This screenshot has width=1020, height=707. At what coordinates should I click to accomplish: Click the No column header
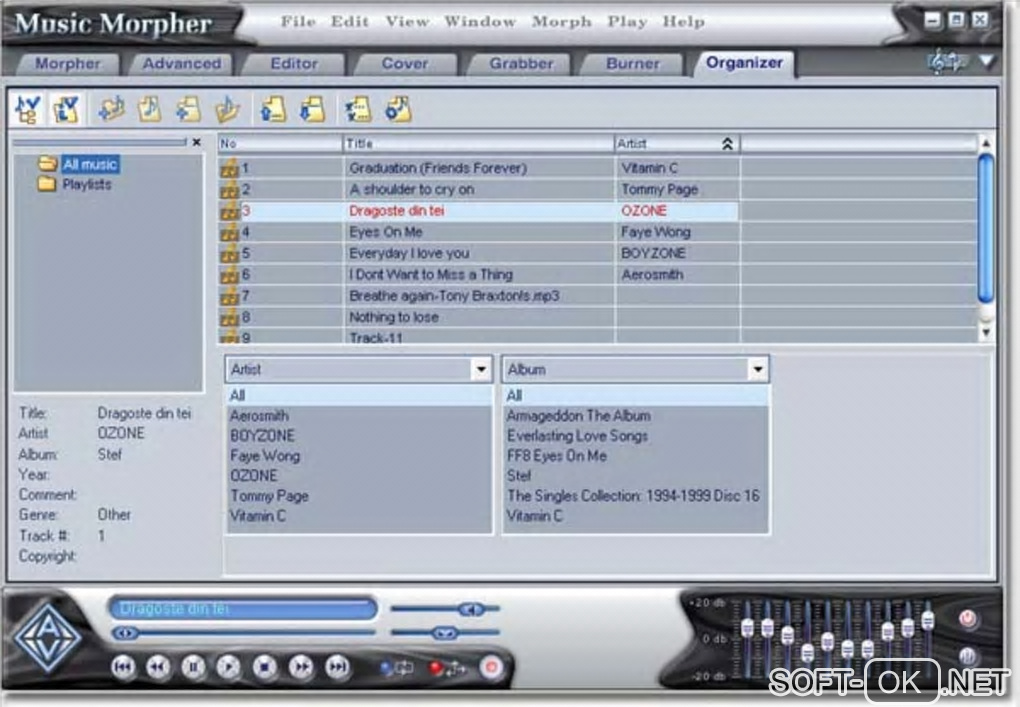click(280, 144)
